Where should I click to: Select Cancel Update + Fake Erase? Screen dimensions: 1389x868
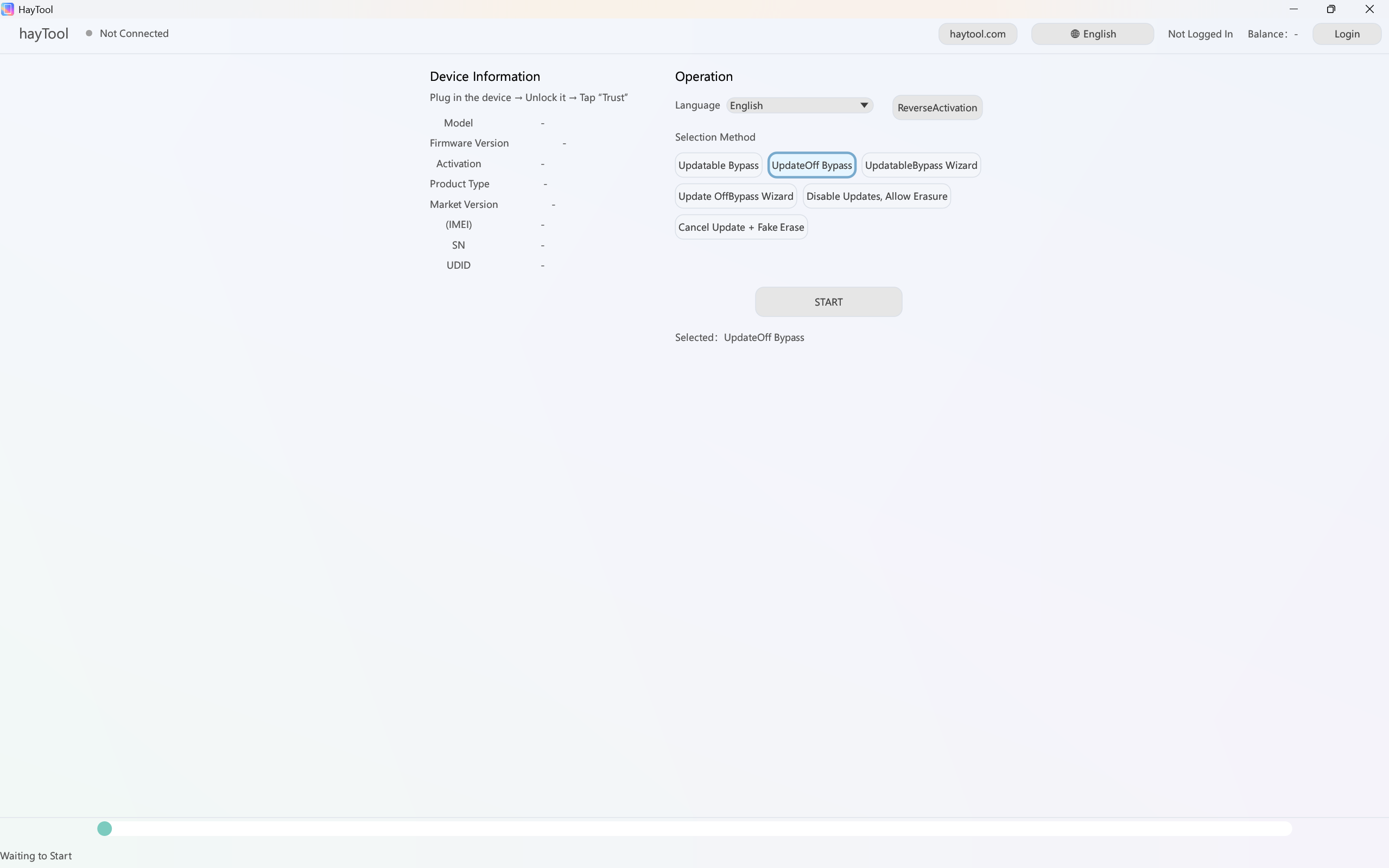coord(741,227)
